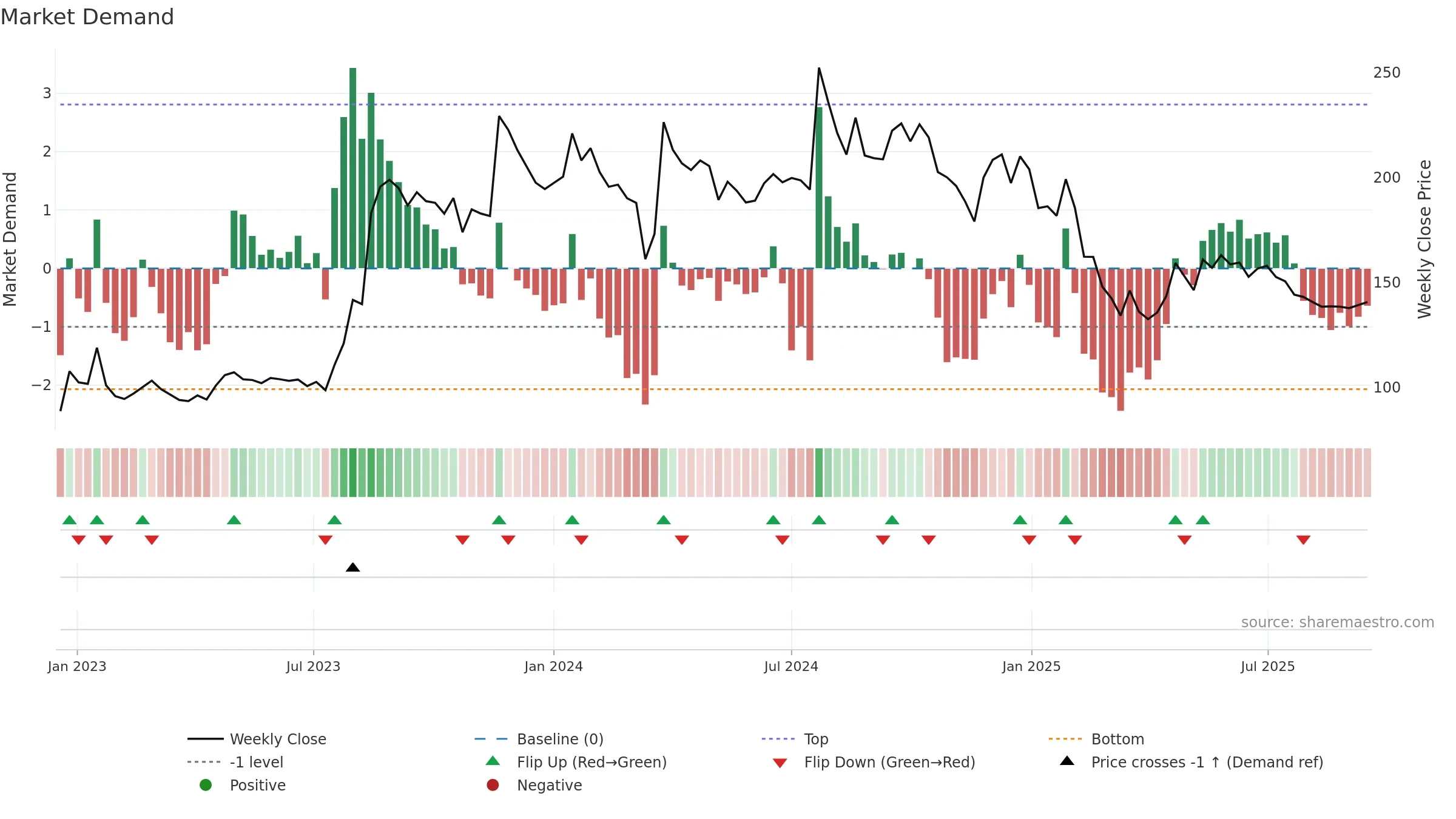The height and width of the screenshot is (819, 1456).
Task: Click the "−2" tick on the demand axis
Action: pos(41,385)
